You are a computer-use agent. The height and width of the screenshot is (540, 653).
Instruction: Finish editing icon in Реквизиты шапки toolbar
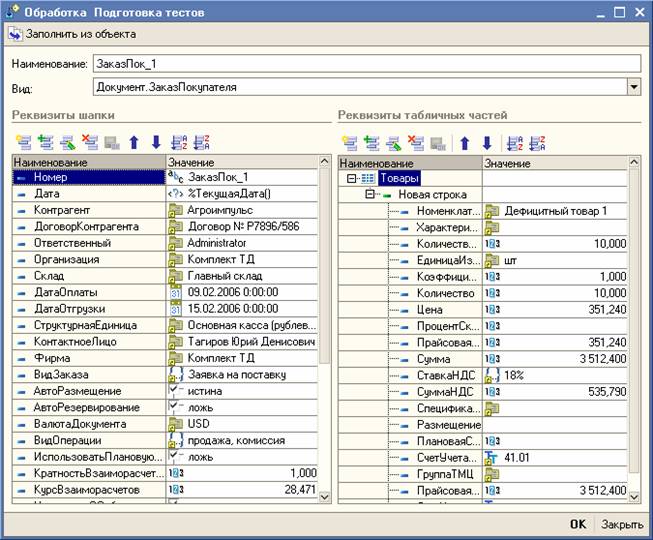[112, 142]
